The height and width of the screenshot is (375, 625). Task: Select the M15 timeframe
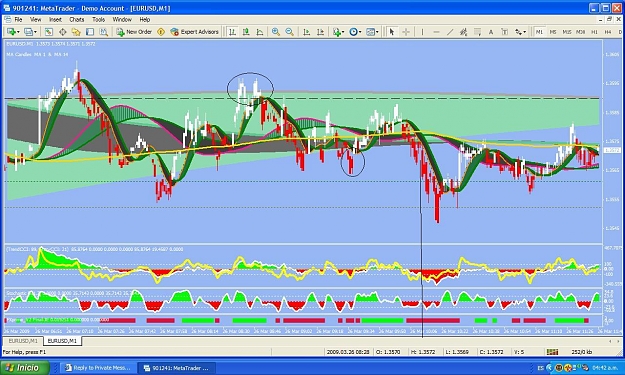tap(567, 32)
